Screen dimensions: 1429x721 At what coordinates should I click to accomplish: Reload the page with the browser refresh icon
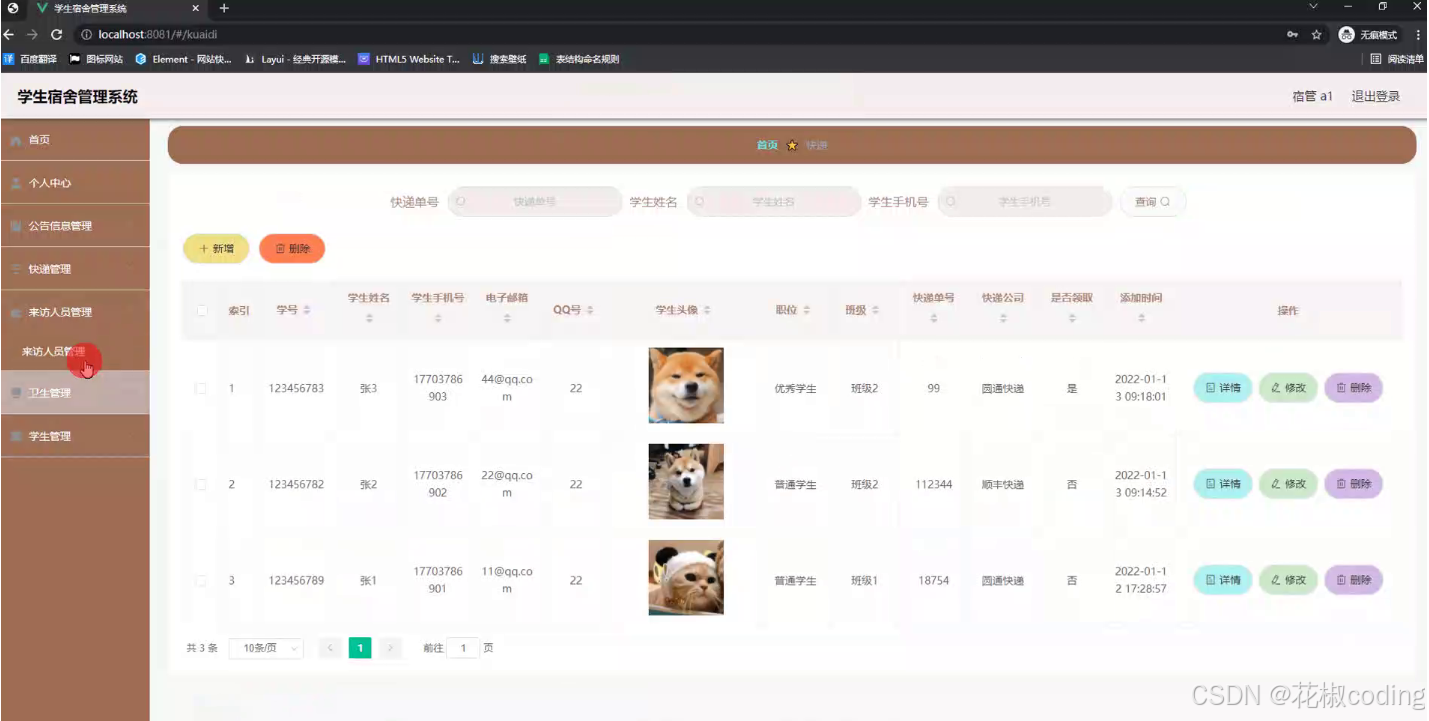[x=56, y=34]
